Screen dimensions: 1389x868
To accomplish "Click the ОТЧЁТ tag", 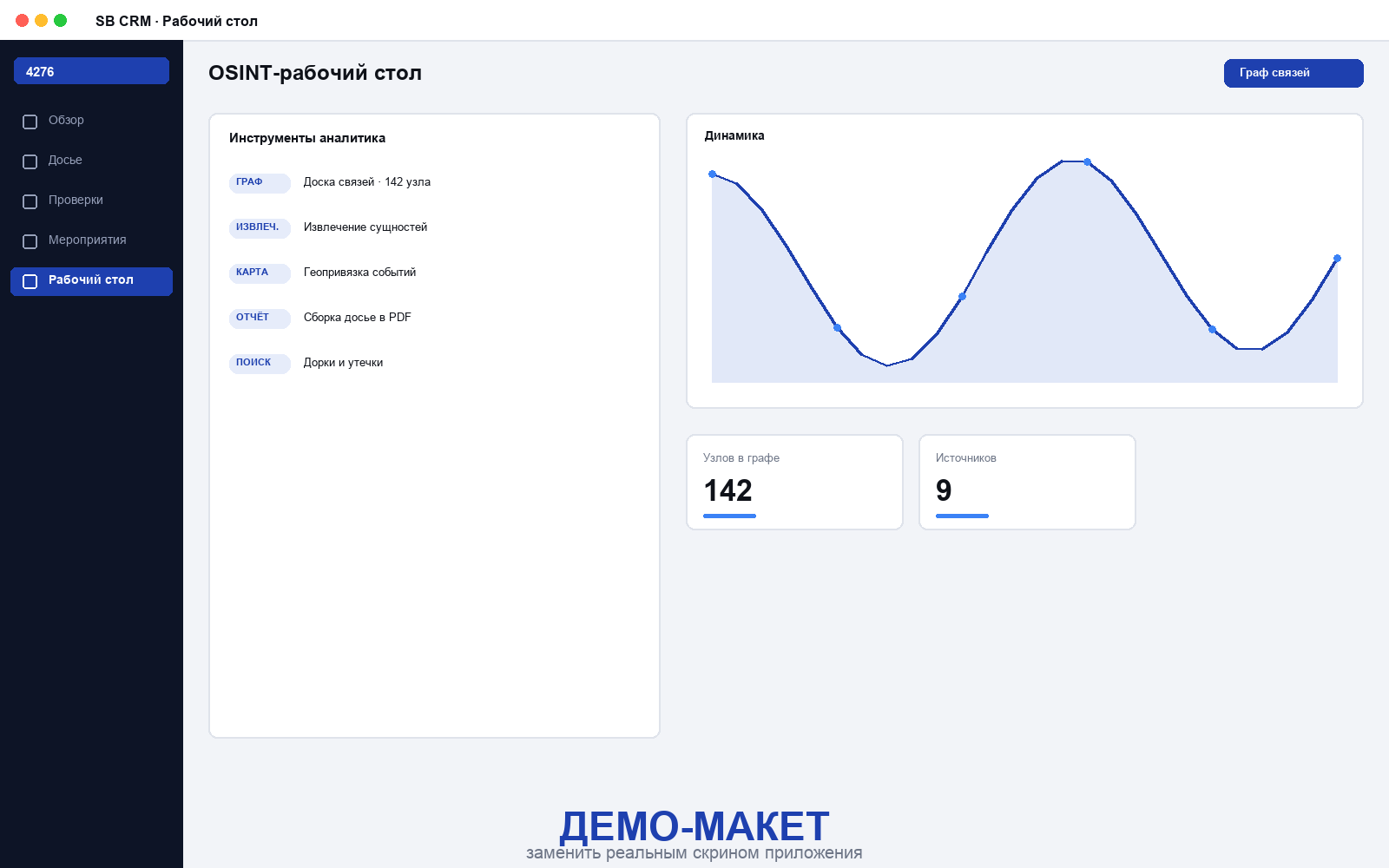I will (x=260, y=318).
